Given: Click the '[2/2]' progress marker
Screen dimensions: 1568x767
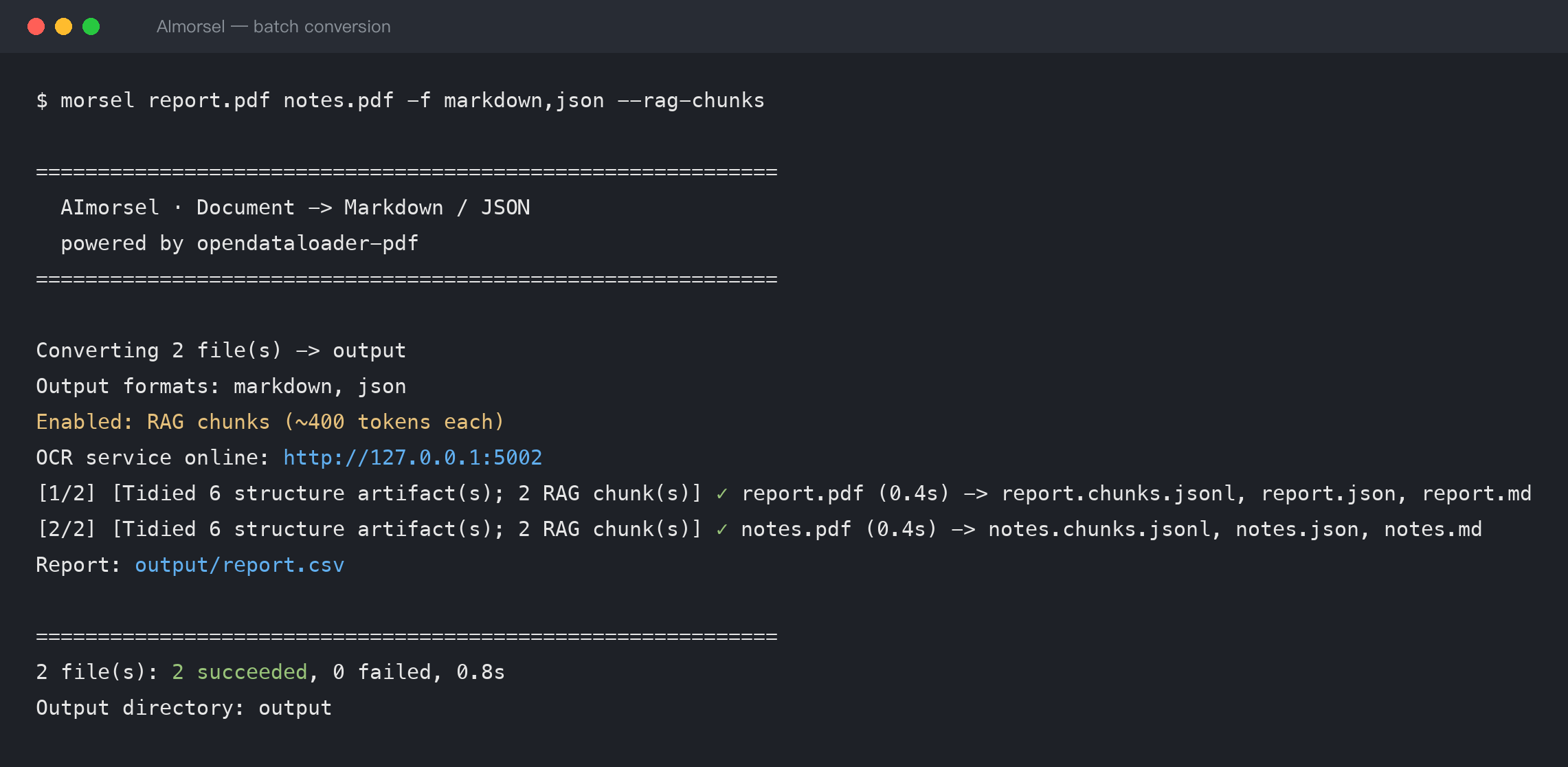Looking at the screenshot, I should click(x=67, y=529).
